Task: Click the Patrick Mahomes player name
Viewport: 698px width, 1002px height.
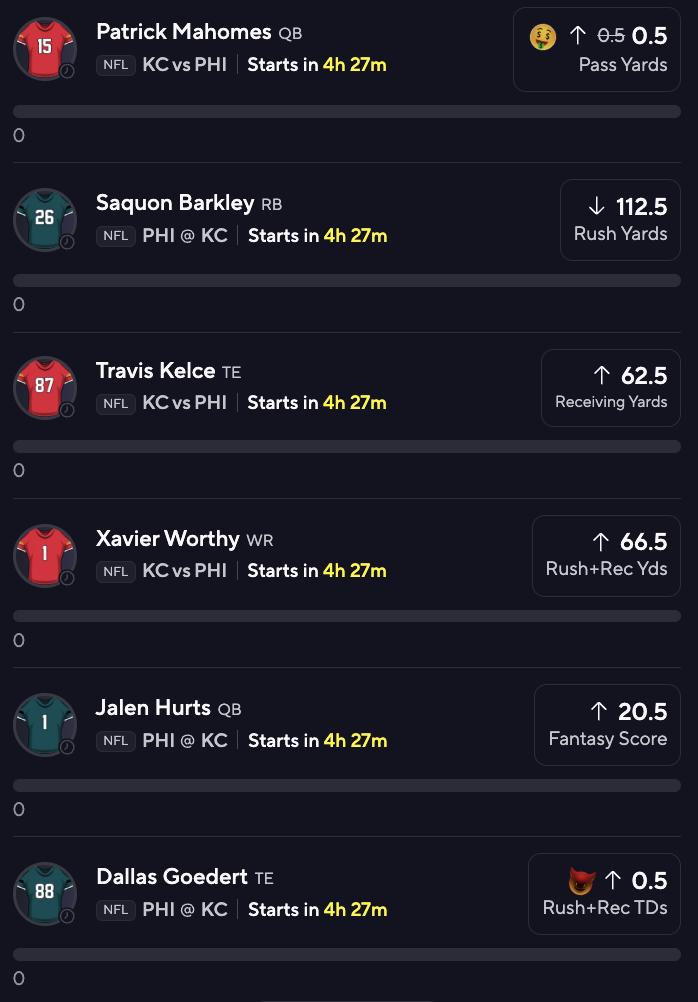Action: click(x=184, y=32)
